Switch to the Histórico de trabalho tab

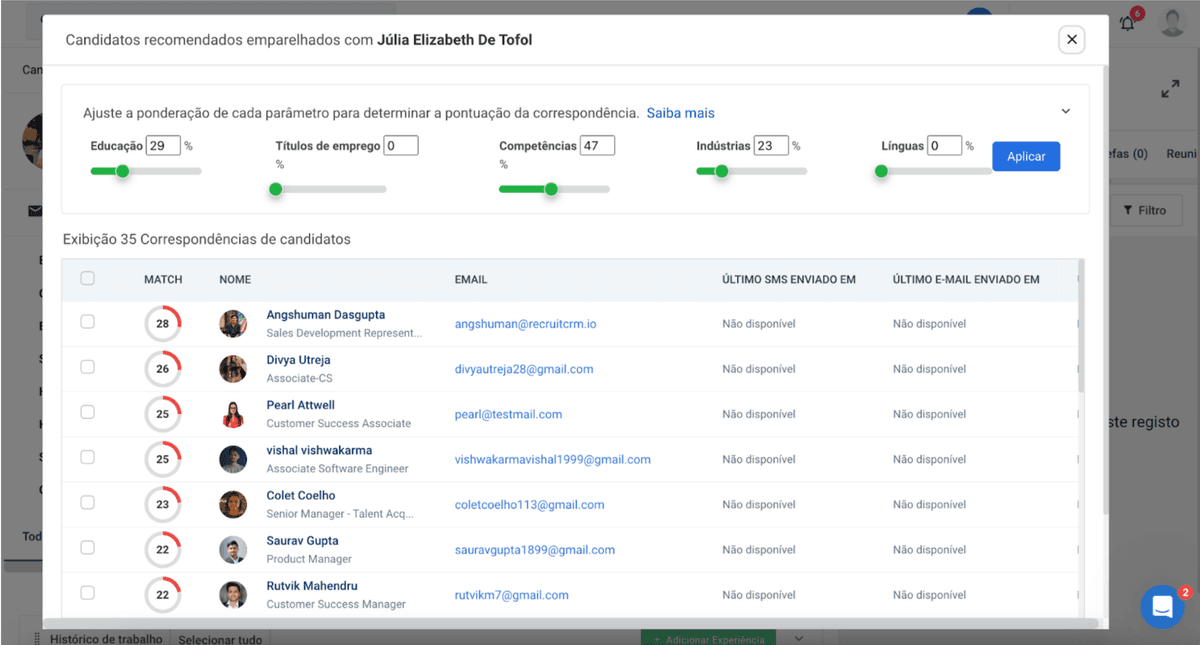click(104, 637)
